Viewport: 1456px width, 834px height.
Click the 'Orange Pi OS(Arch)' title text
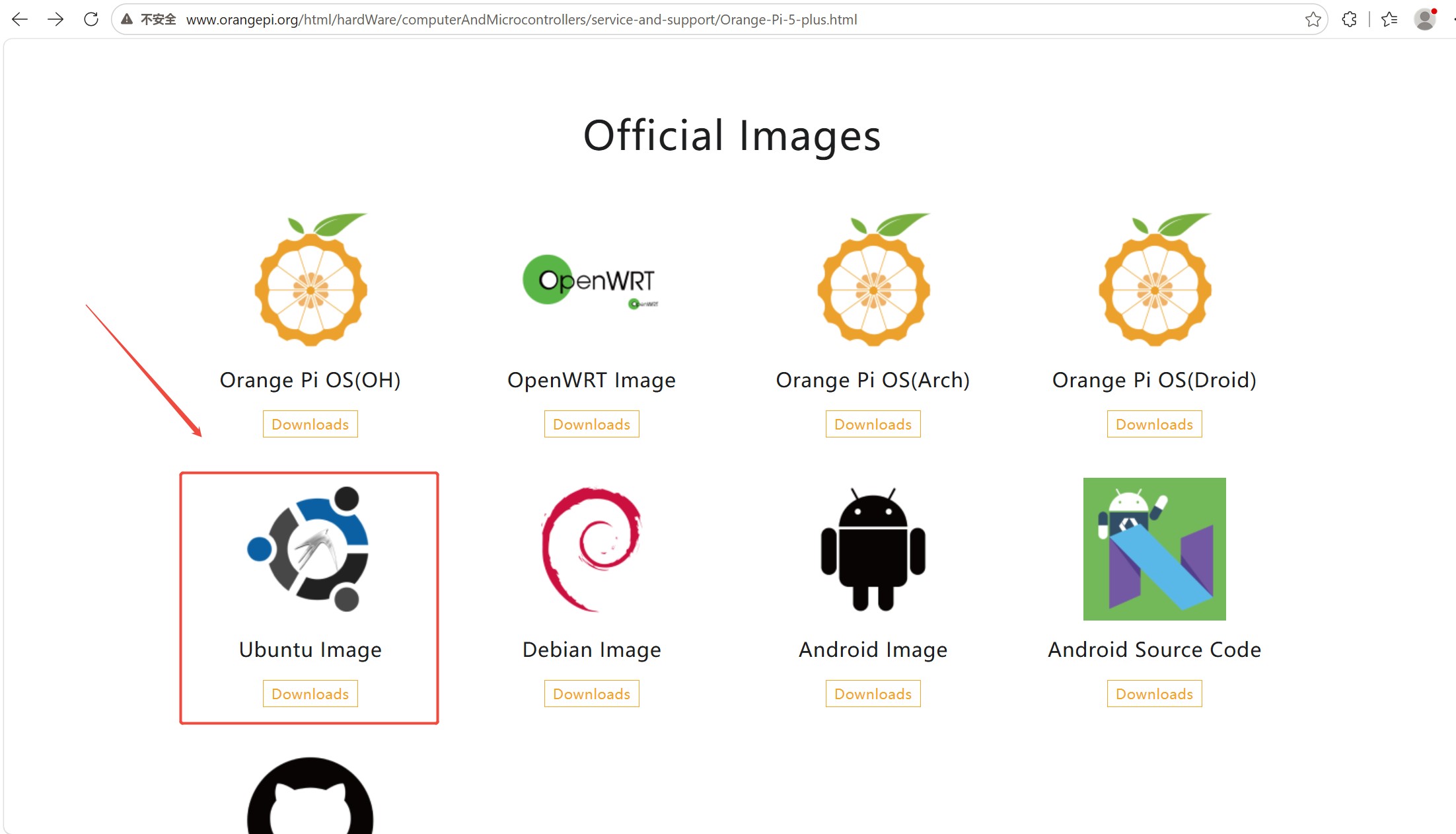tap(873, 380)
